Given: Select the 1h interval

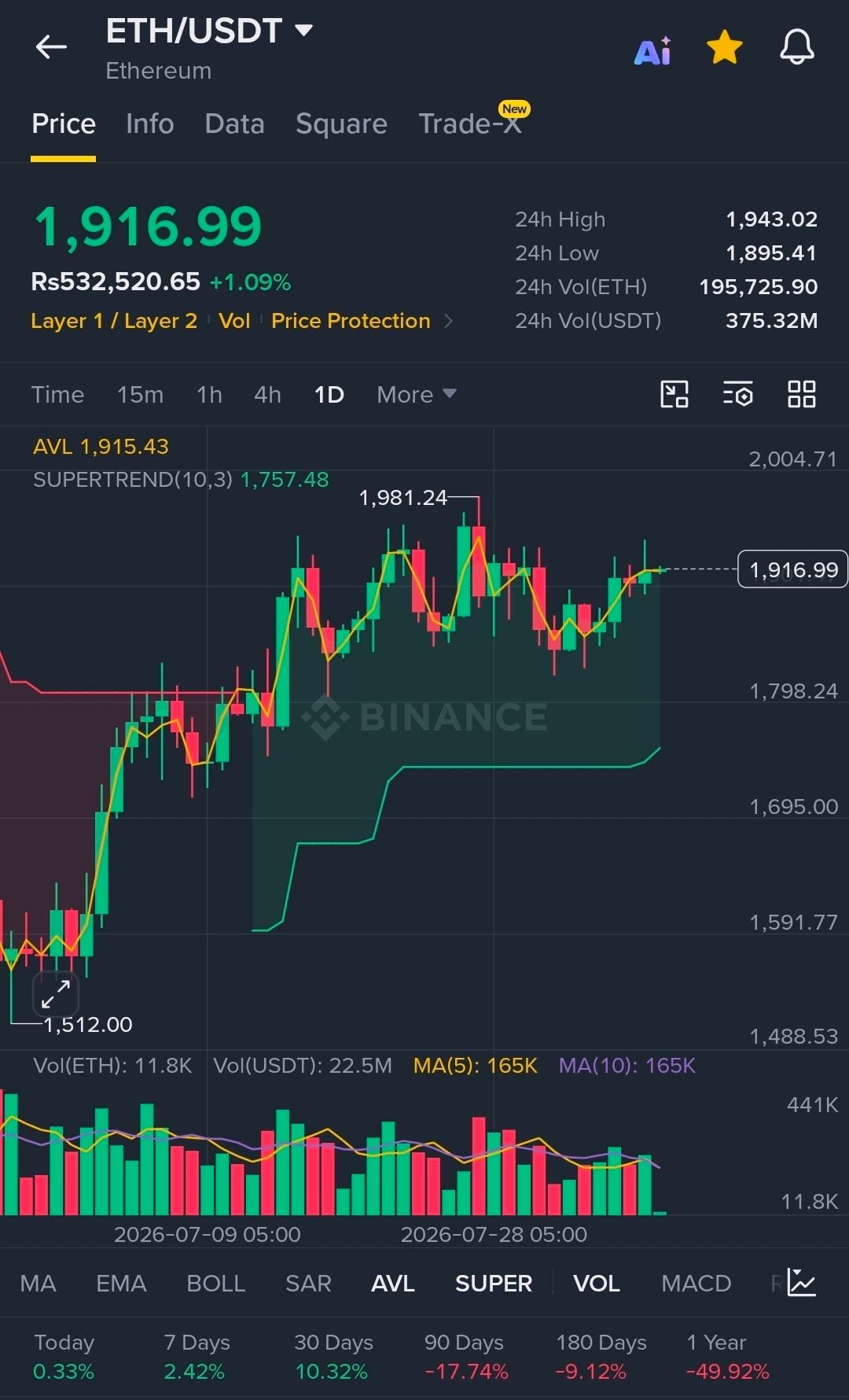Looking at the screenshot, I should tap(209, 394).
